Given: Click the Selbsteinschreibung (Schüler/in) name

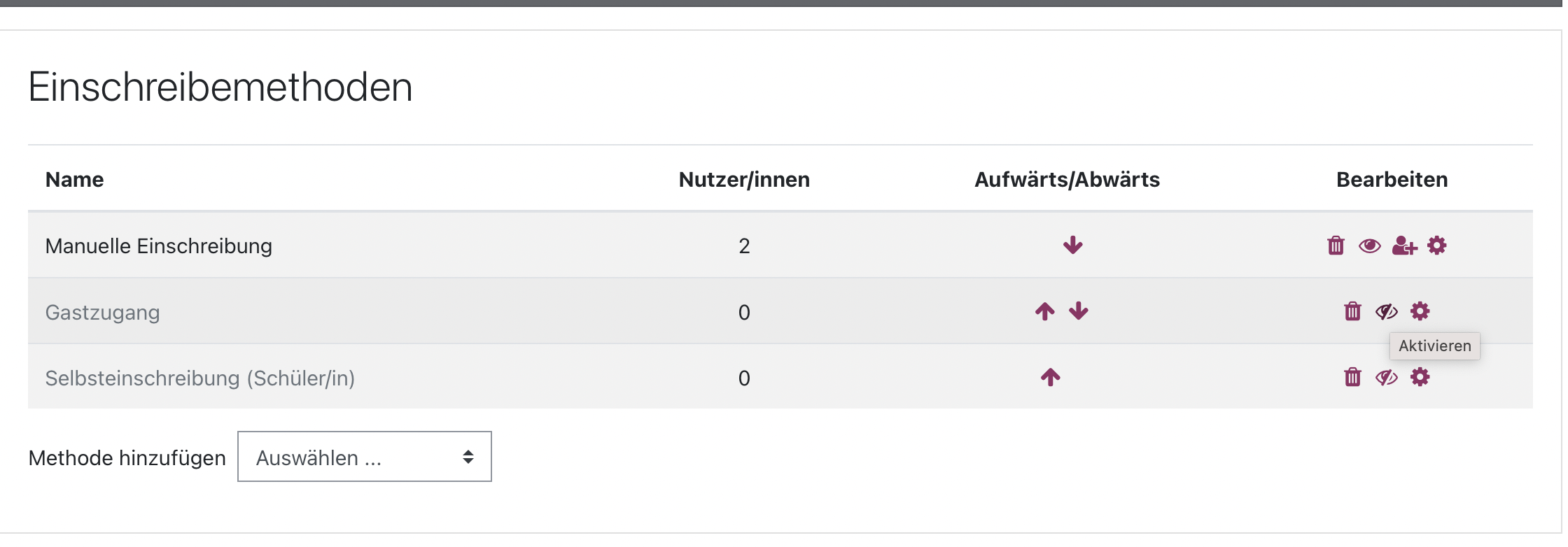Looking at the screenshot, I should (x=200, y=378).
